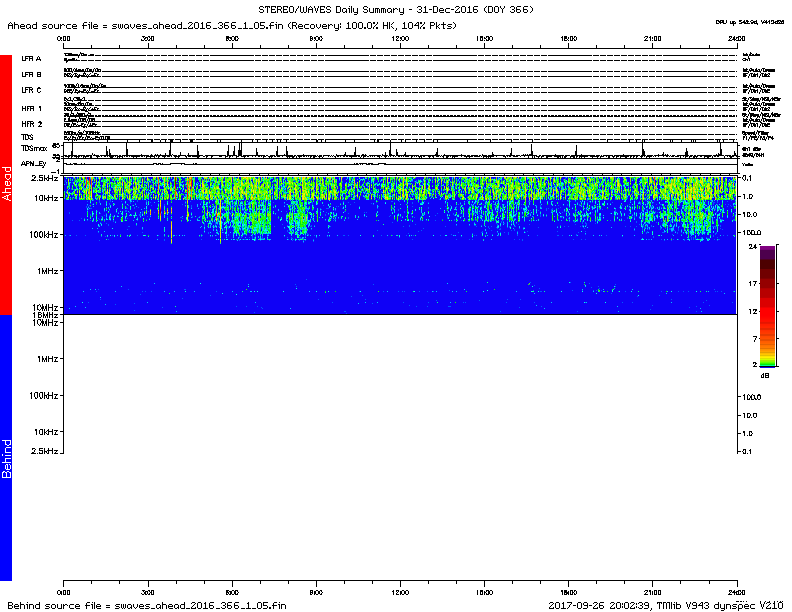Select the LFR C row label
792x612 pixels.
click(31, 90)
